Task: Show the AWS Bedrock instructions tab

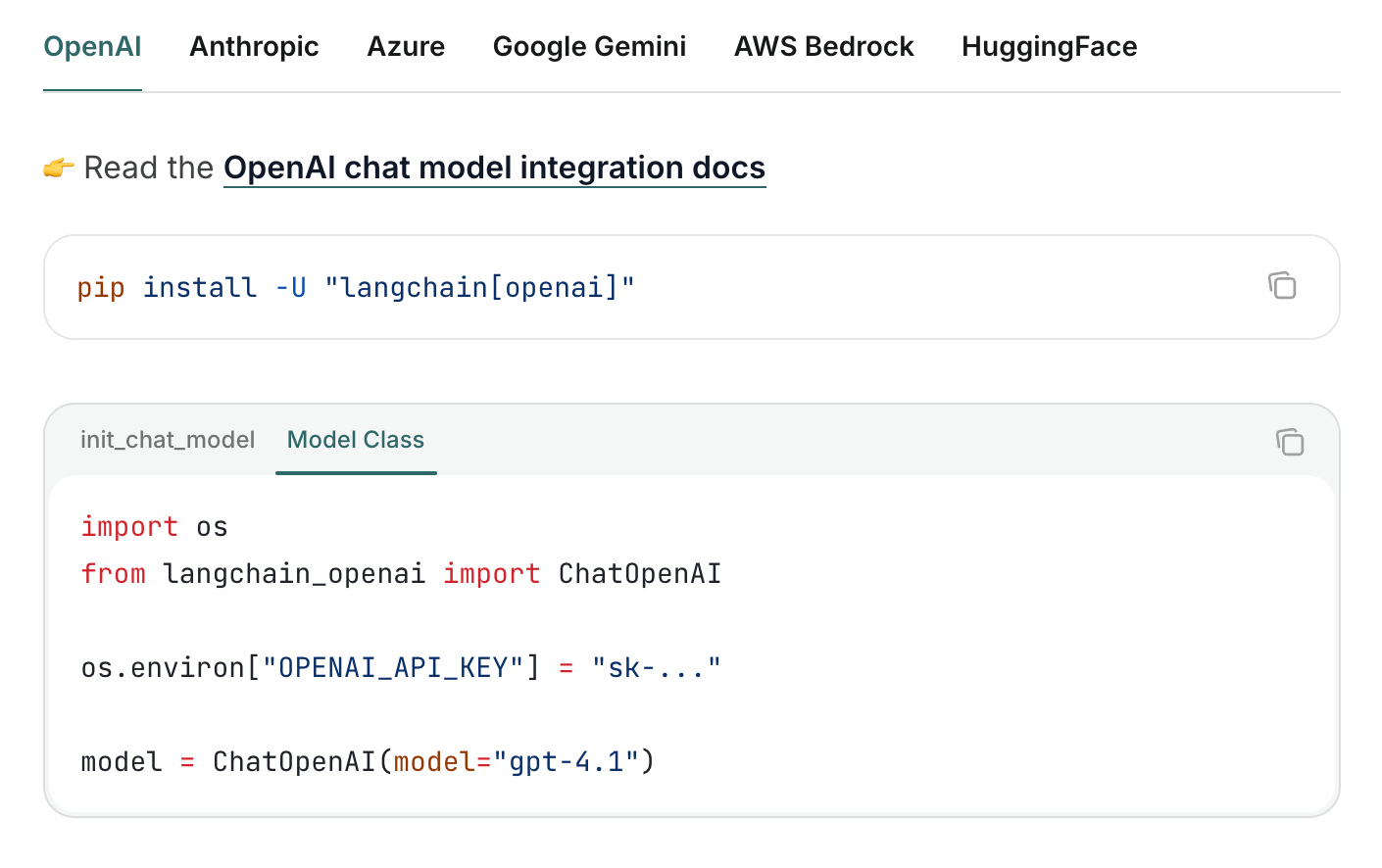Action: point(823,46)
